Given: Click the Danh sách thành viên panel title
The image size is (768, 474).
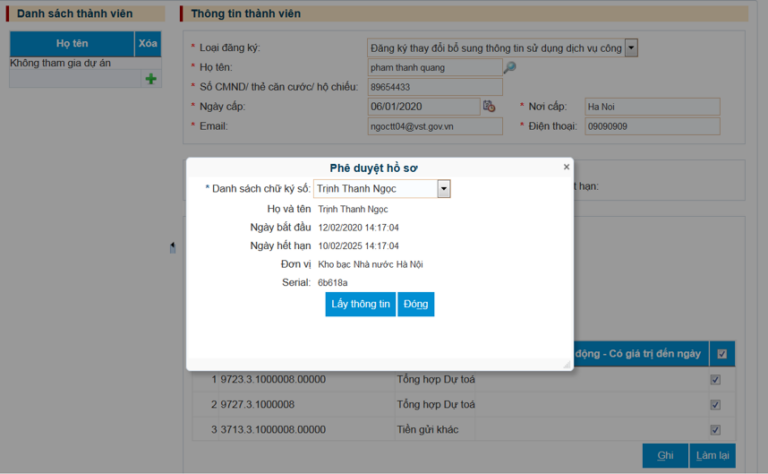Looking at the screenshot, I should pyautogui.click(x=74, y=14).
